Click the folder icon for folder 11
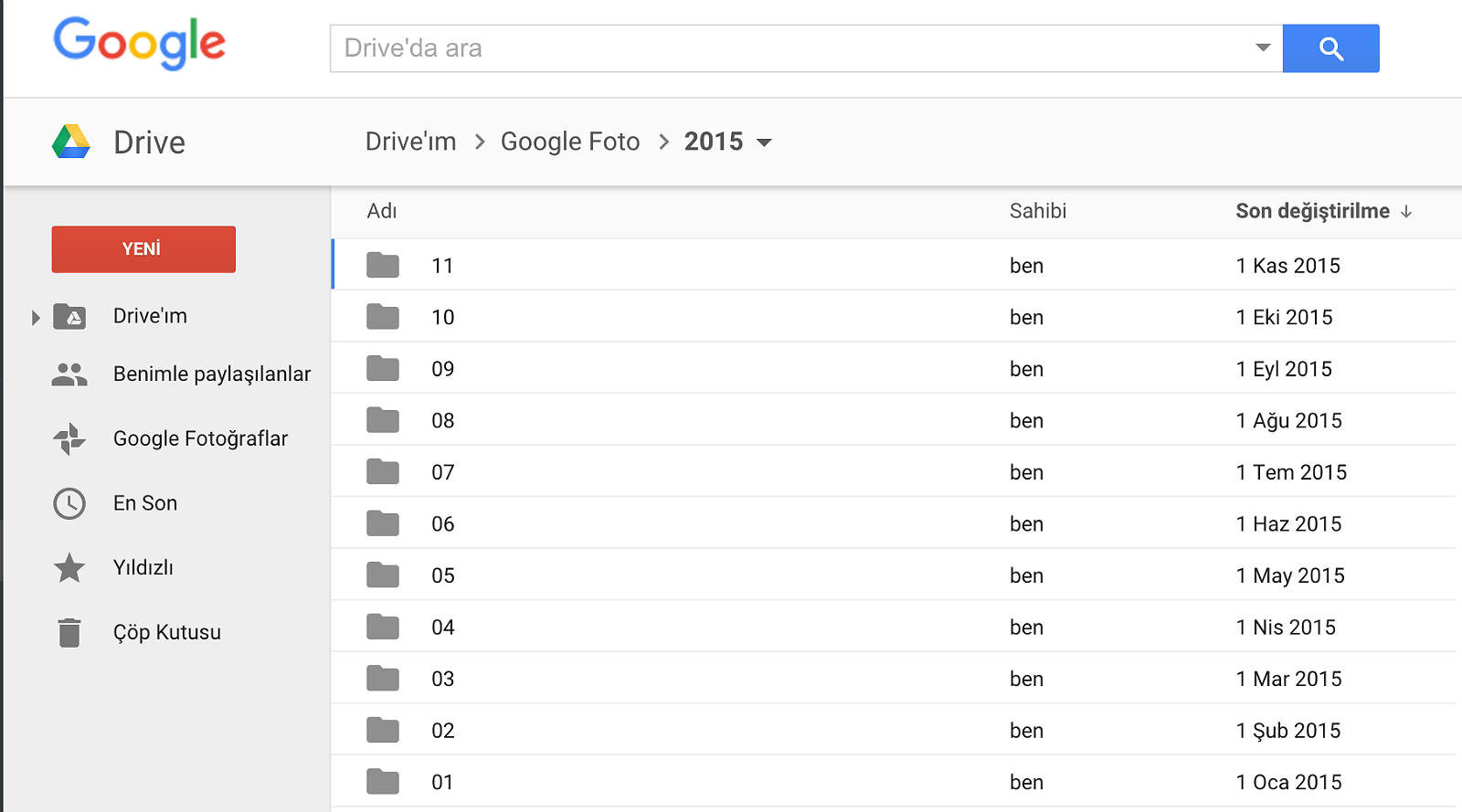This screenshot has height=812, width=1462. [x=383, y=266]
